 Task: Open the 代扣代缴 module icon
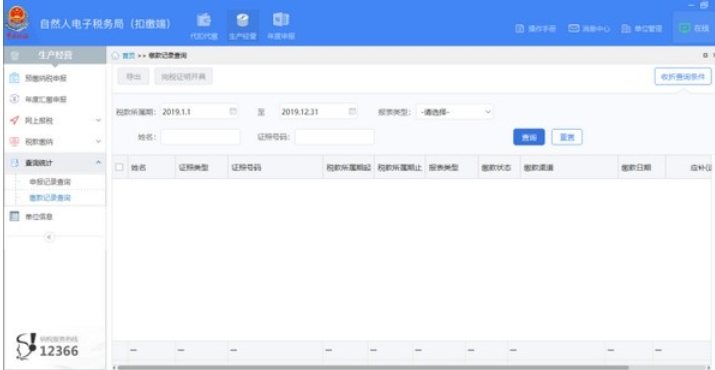tap(204, 26)
